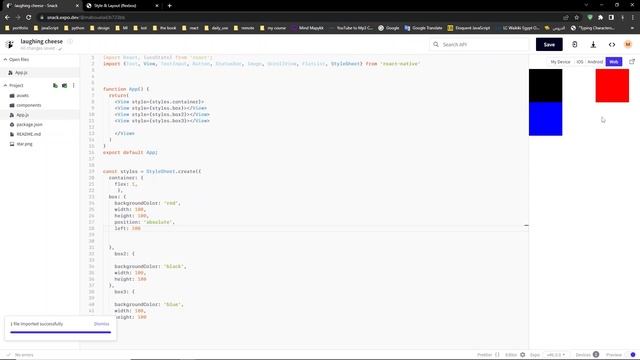
Task: Click the No errors status
Action: tap(20, 355)
